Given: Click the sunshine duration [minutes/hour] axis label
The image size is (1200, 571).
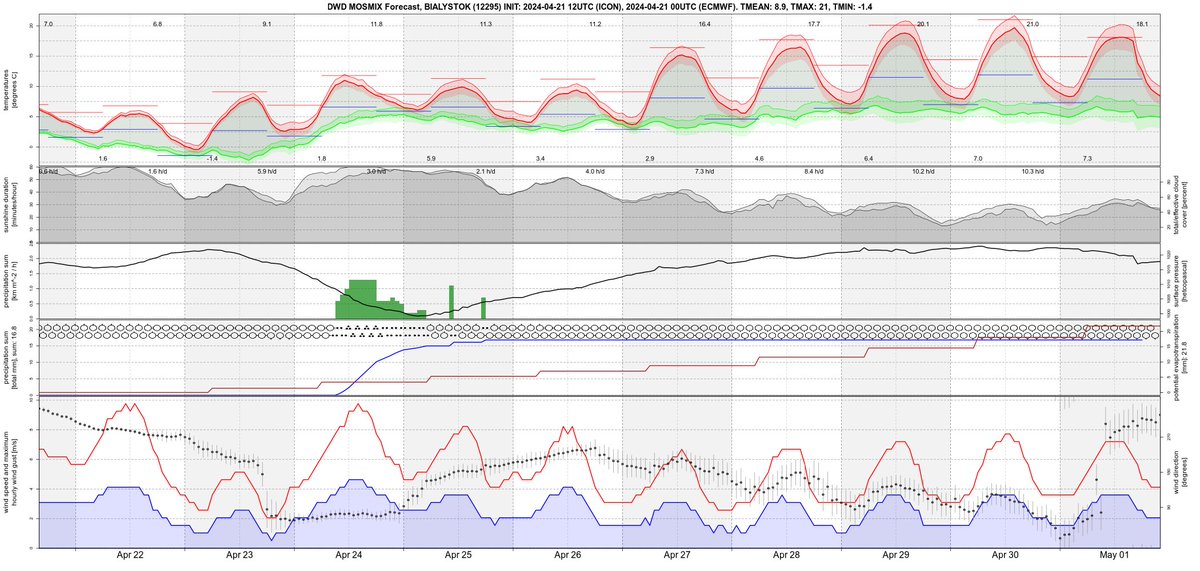Looking at the screenshot, I should click(x=11, y=203).
